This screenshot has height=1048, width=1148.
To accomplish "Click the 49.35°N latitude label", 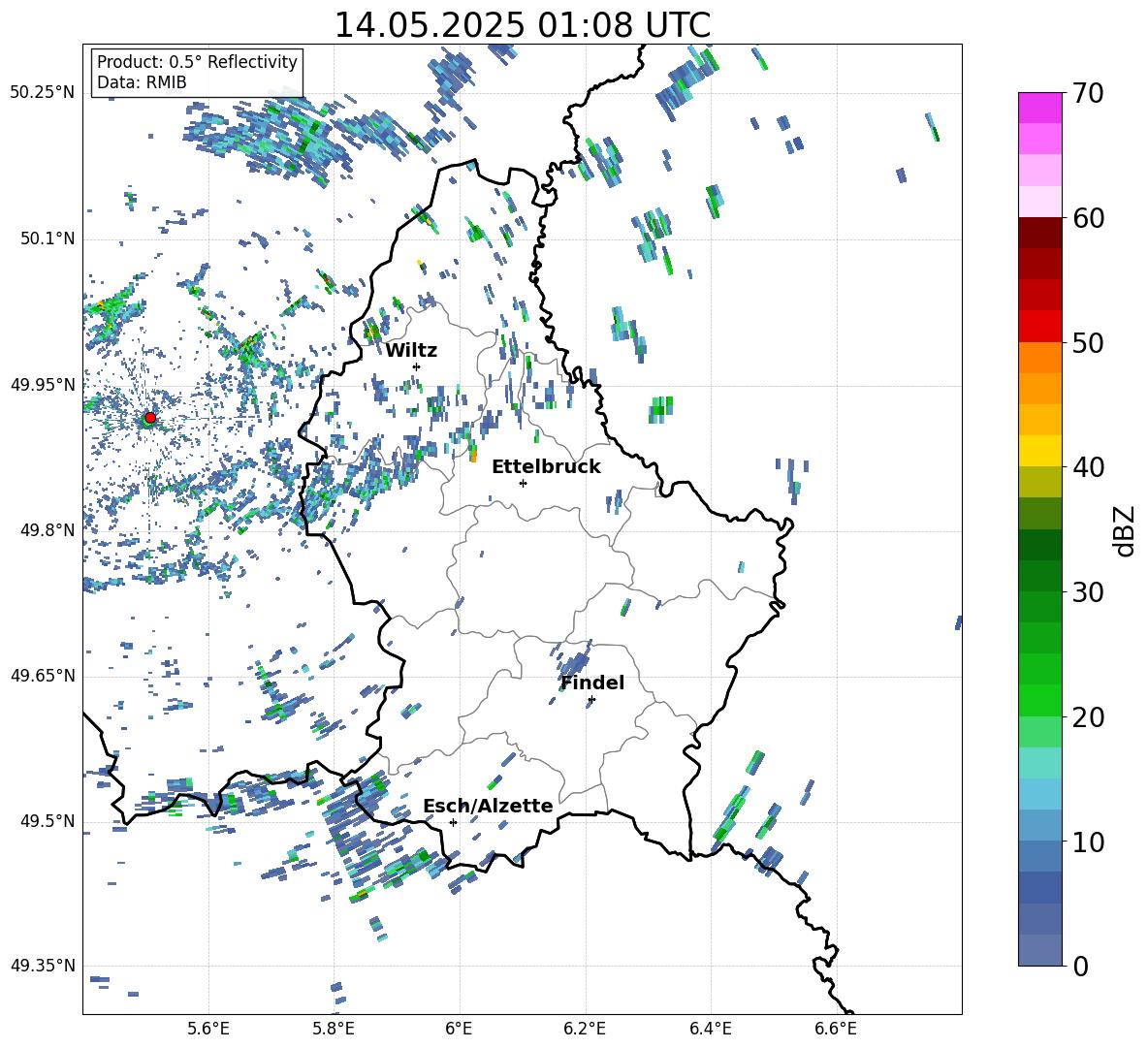I will pyautogui.click(x=43, y=966).
